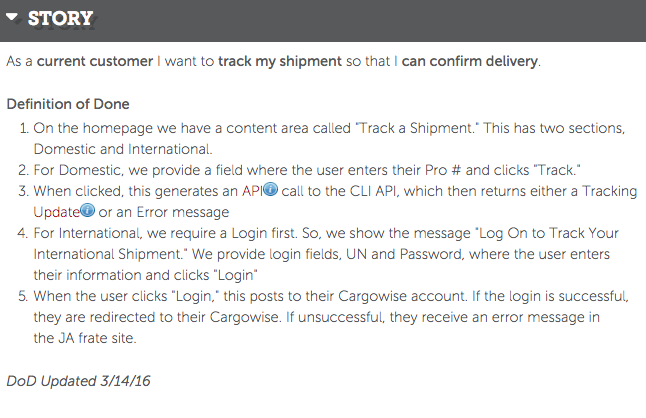This screenshot has height=418, width=646.
Task: Click the quoted 'Track a Shipment' text
Action: (415, 128)
